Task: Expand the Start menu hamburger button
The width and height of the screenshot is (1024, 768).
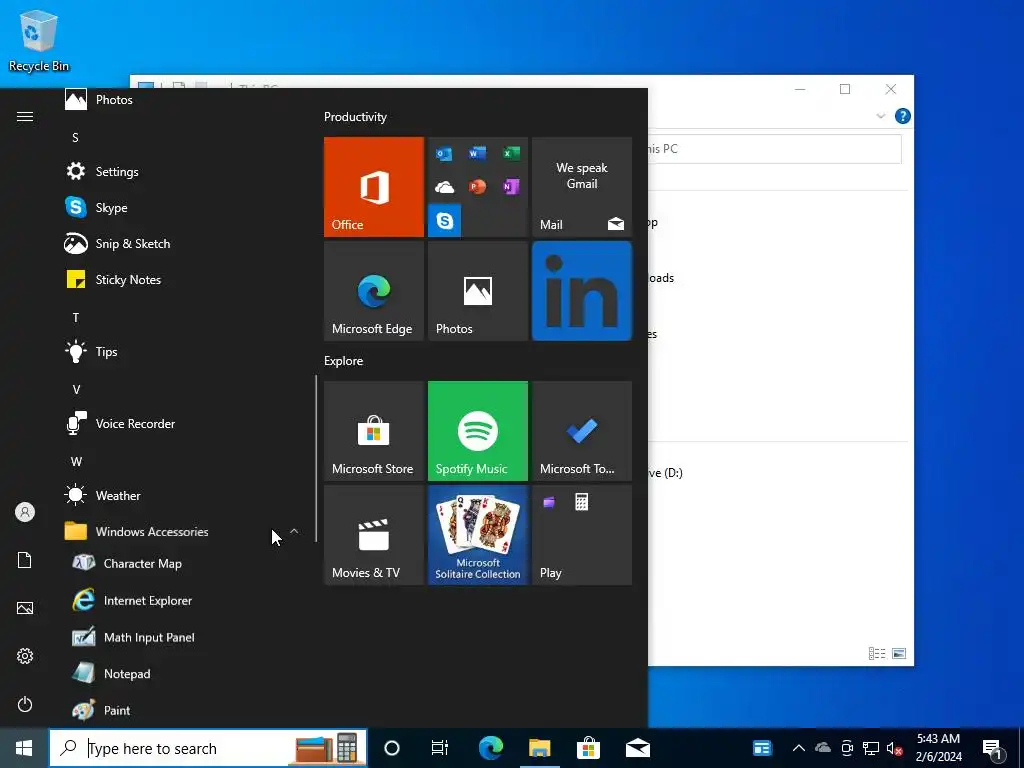Action: 25,117
